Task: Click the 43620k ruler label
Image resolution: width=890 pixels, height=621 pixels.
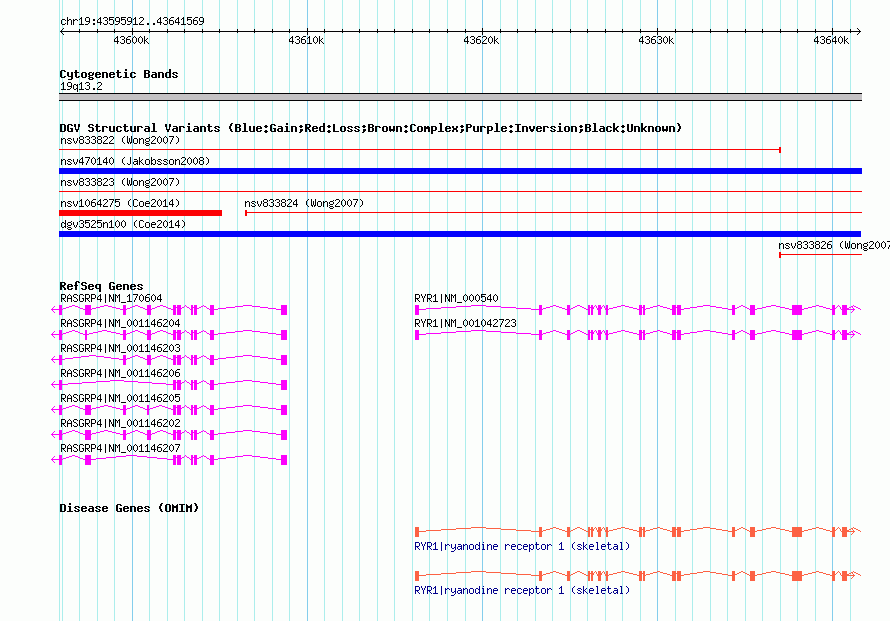Action: coord(481,40)
